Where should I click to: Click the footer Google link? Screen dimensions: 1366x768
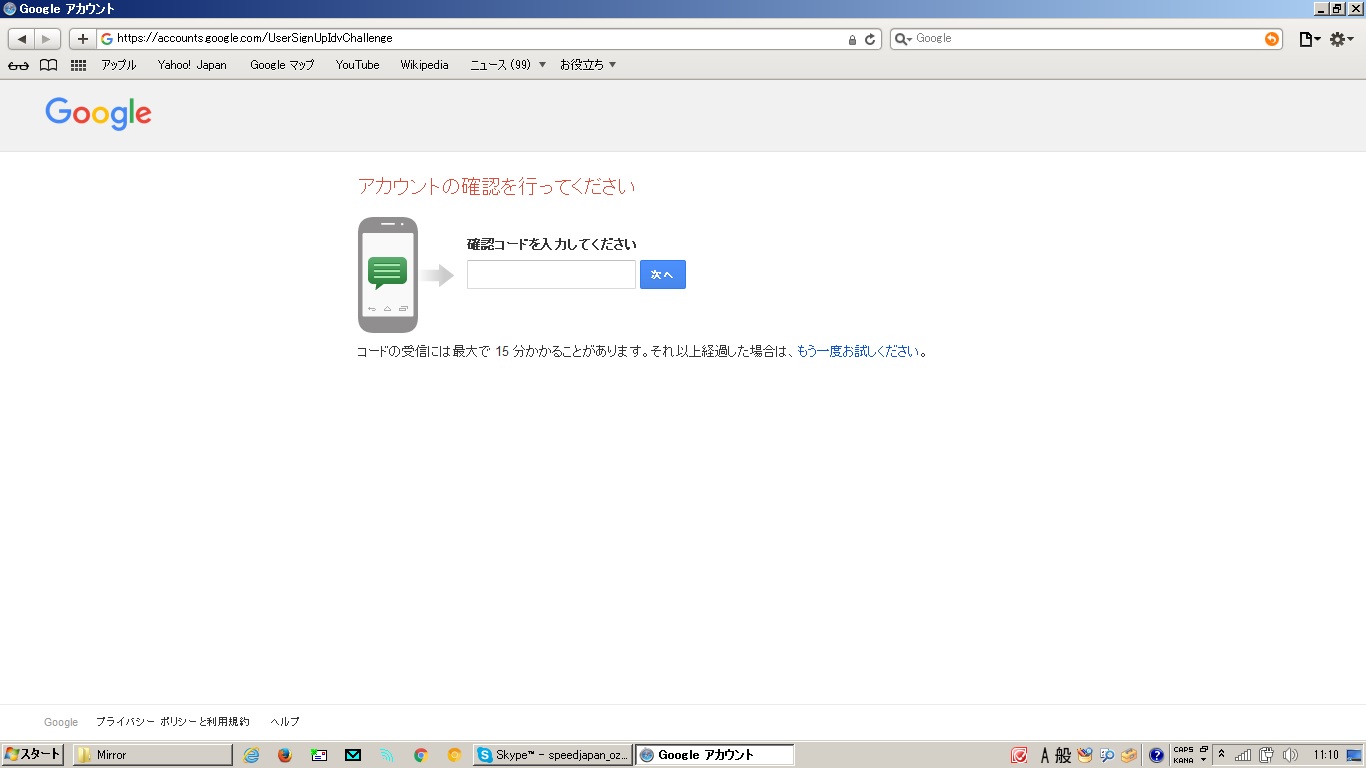pyautogui.click(x=61, y=722)
